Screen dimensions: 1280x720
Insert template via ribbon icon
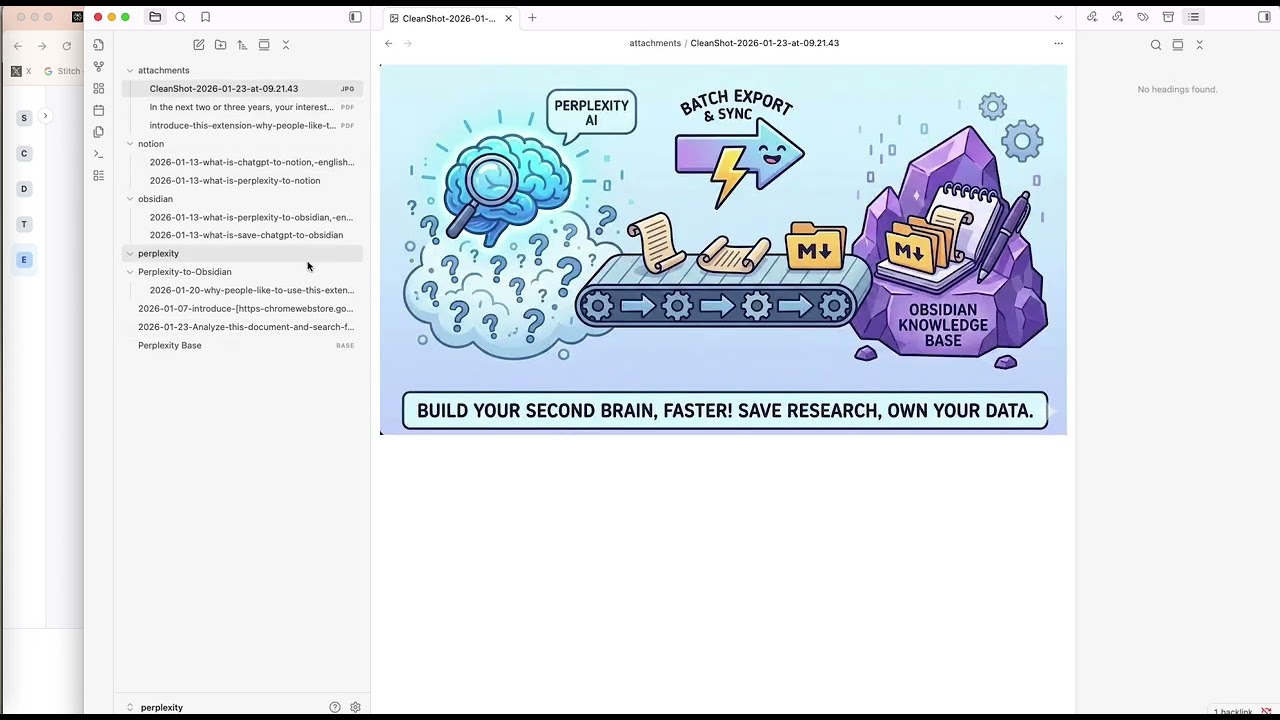pyautogui.click(x=98, y=132)
